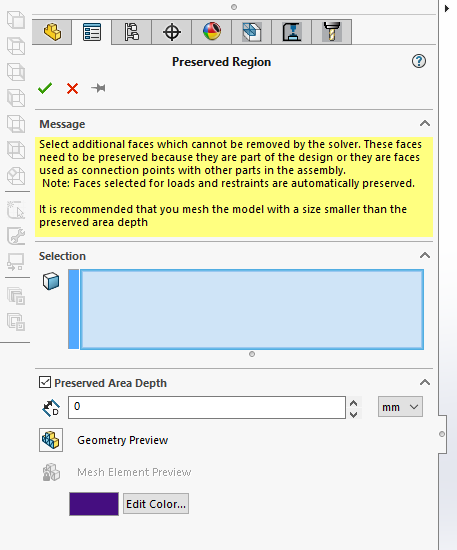Open the DimXpertManager crosshair tab
Image resolution: width=457 pixels, height=550 pixels.
[172, 32]
